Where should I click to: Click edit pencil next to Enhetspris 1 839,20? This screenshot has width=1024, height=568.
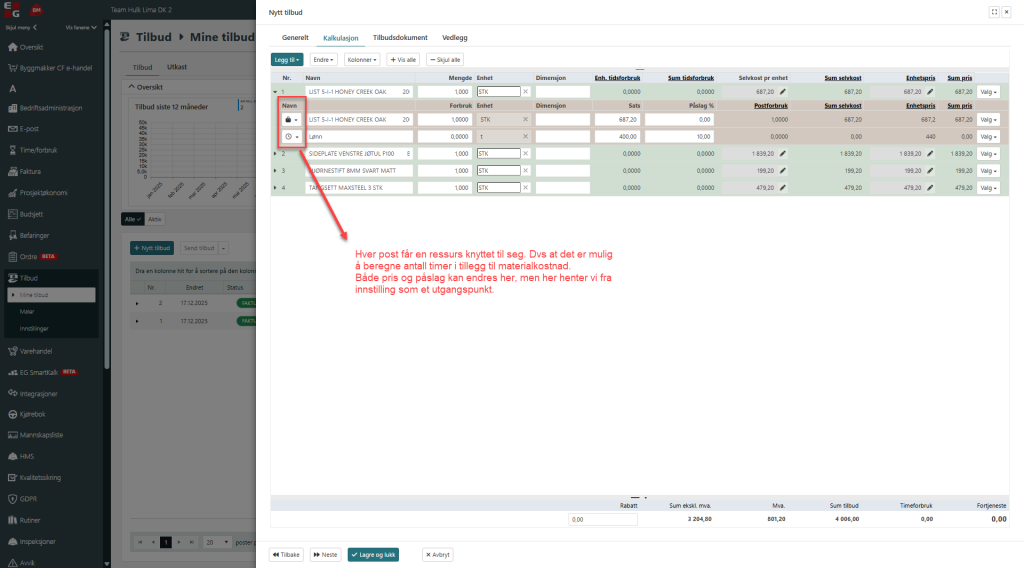point(929,154)
